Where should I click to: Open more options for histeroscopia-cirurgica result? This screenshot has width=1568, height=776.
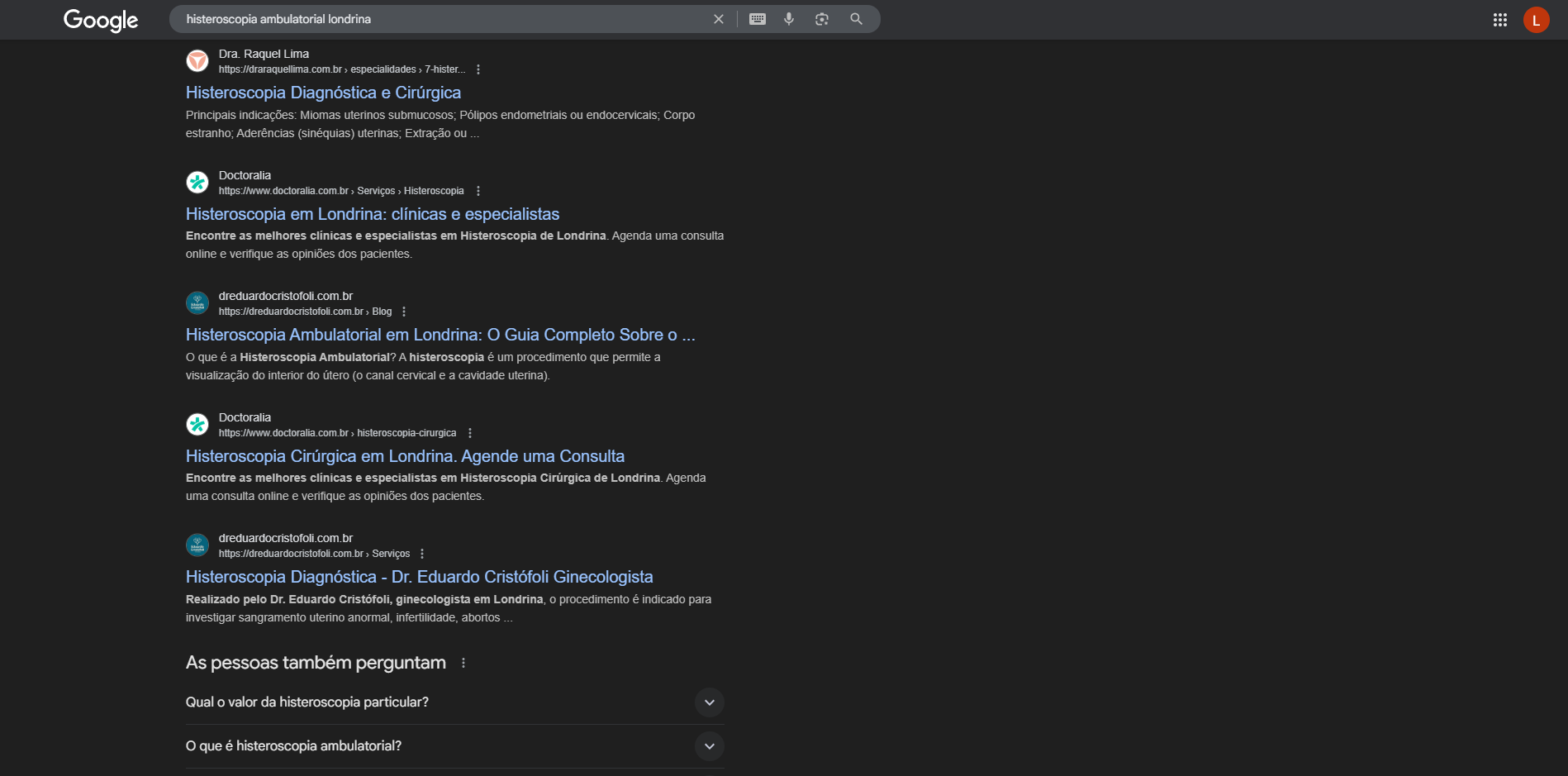(x=470, y=433)
